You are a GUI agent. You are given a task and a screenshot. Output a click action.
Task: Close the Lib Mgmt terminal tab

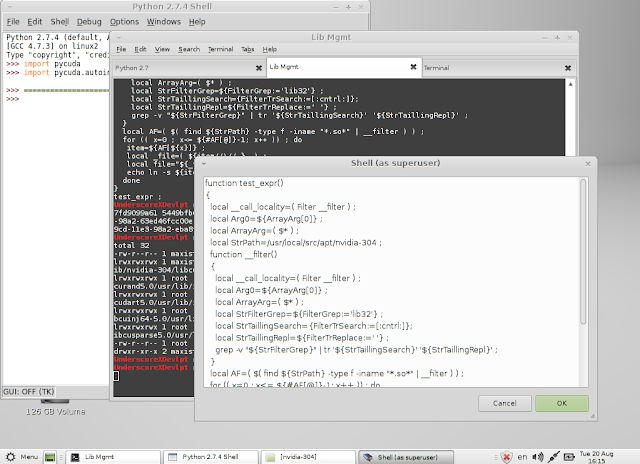point(413,67)
